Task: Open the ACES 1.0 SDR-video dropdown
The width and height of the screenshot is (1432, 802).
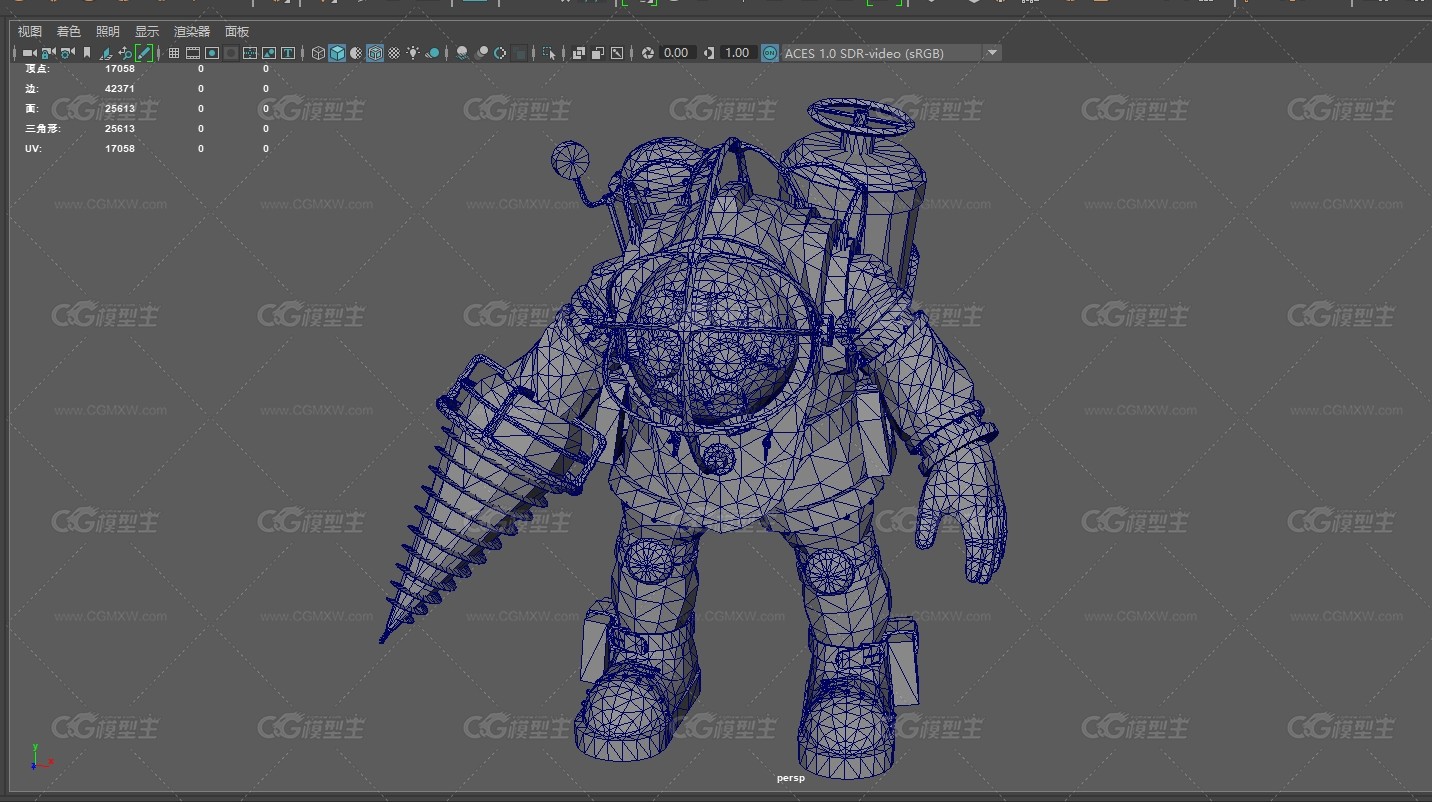Action: tap(891, 53)
